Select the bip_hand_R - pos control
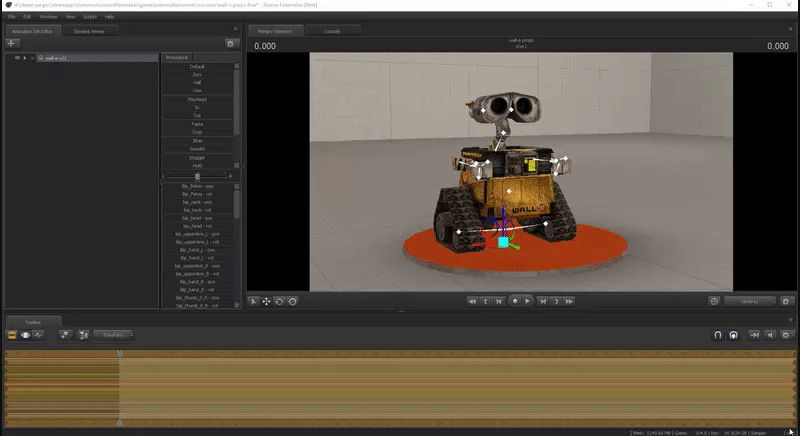This screenshot has height=436, width=800. [x=197, y=282]
